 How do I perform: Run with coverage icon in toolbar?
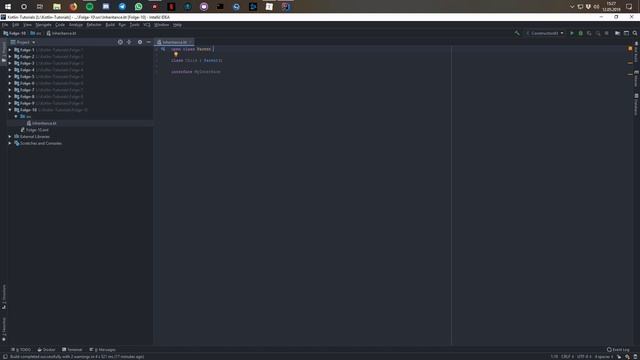click(589, 33)
